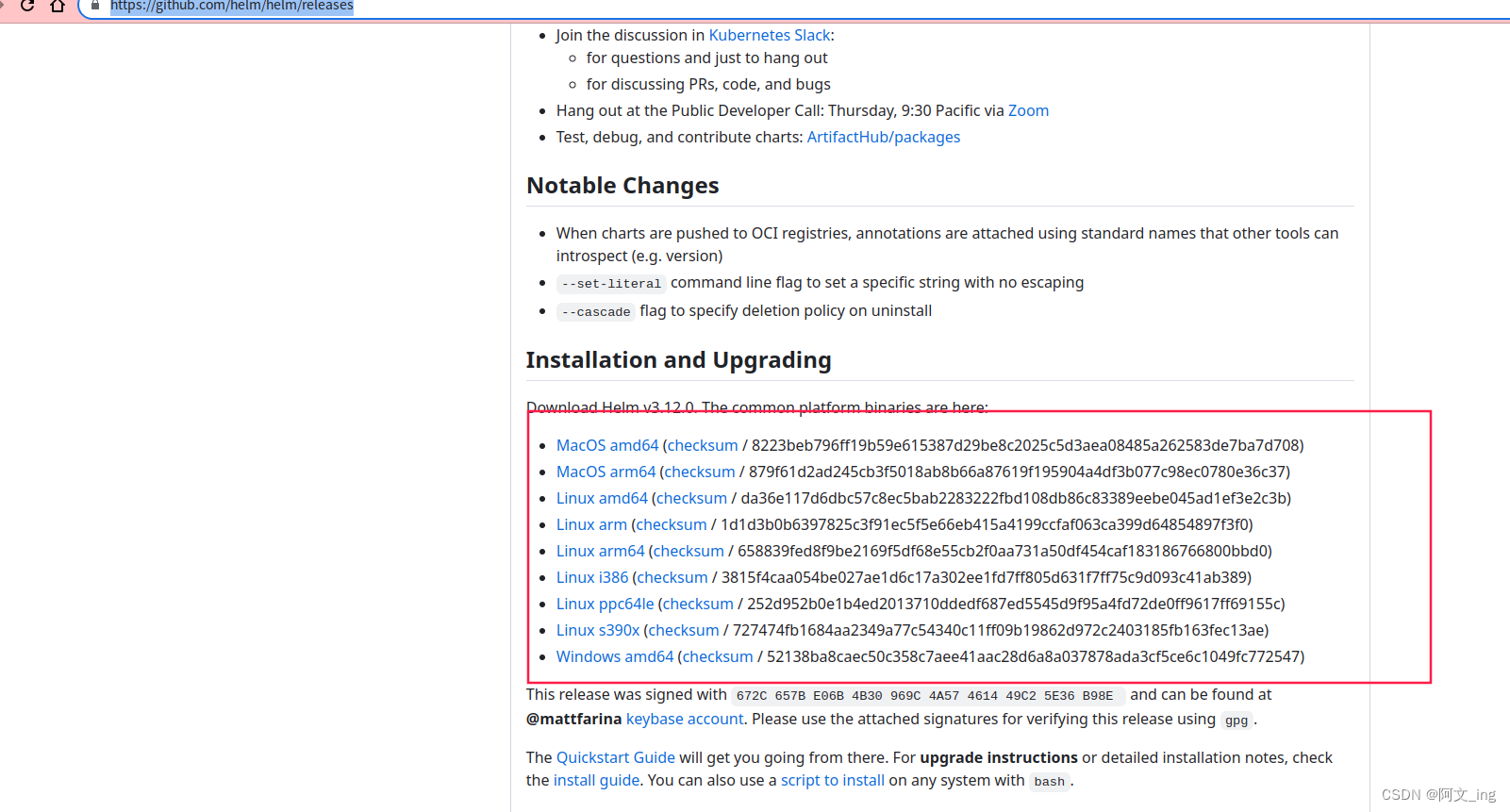Open the Quickstart Guide link
1510x812 pixels.
pyautogui.click(x=615, y=756)
